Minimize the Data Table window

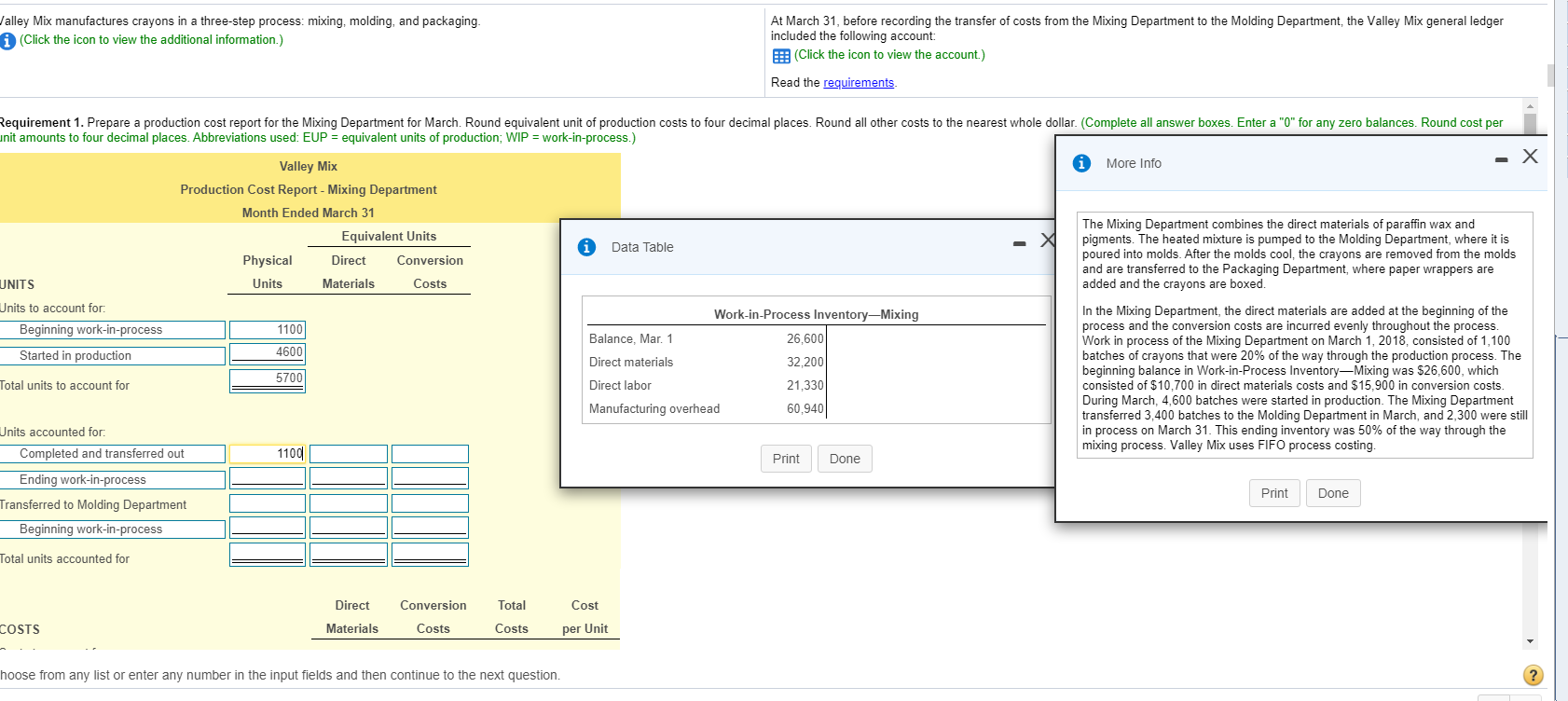coord(1020,243)
